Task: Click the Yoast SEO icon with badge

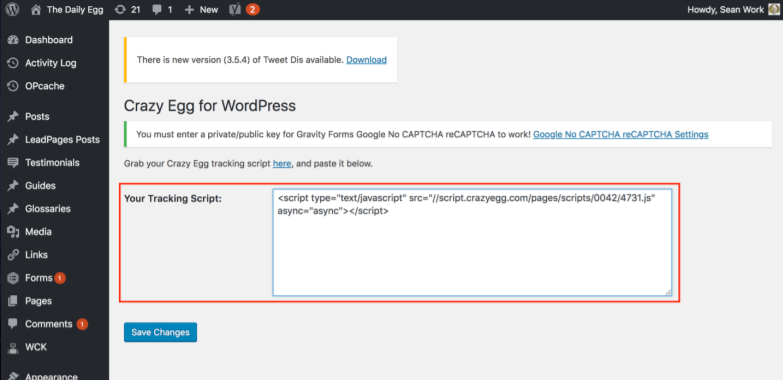Action: pyautogui.click(x=235, y=9)
